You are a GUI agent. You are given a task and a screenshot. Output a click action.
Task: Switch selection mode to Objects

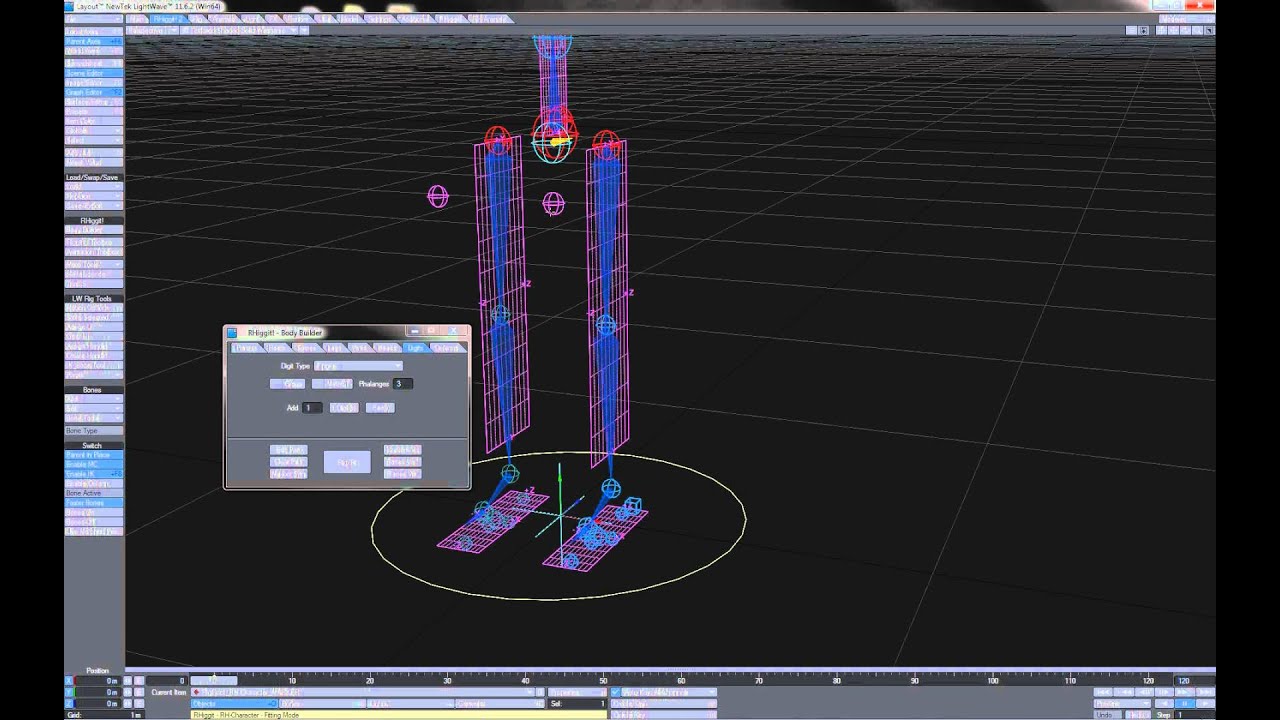click(234, 703)
